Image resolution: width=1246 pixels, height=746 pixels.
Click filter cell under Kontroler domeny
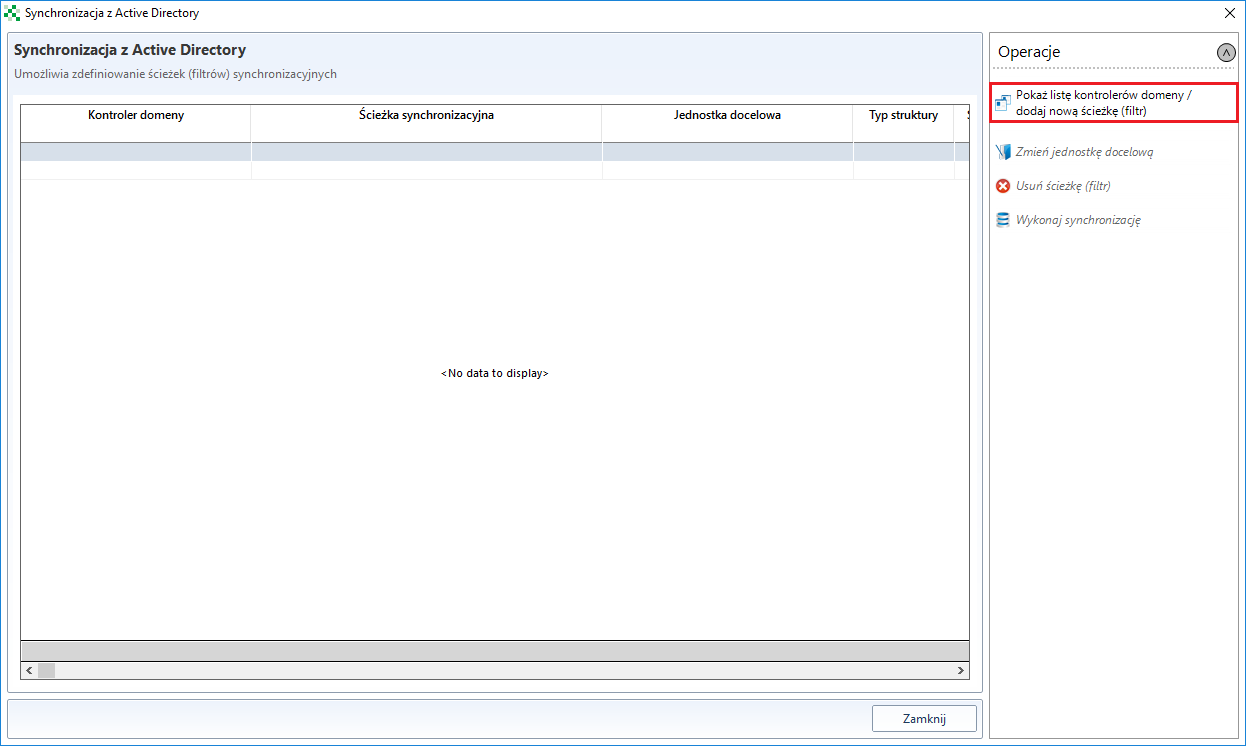(136, 152)
